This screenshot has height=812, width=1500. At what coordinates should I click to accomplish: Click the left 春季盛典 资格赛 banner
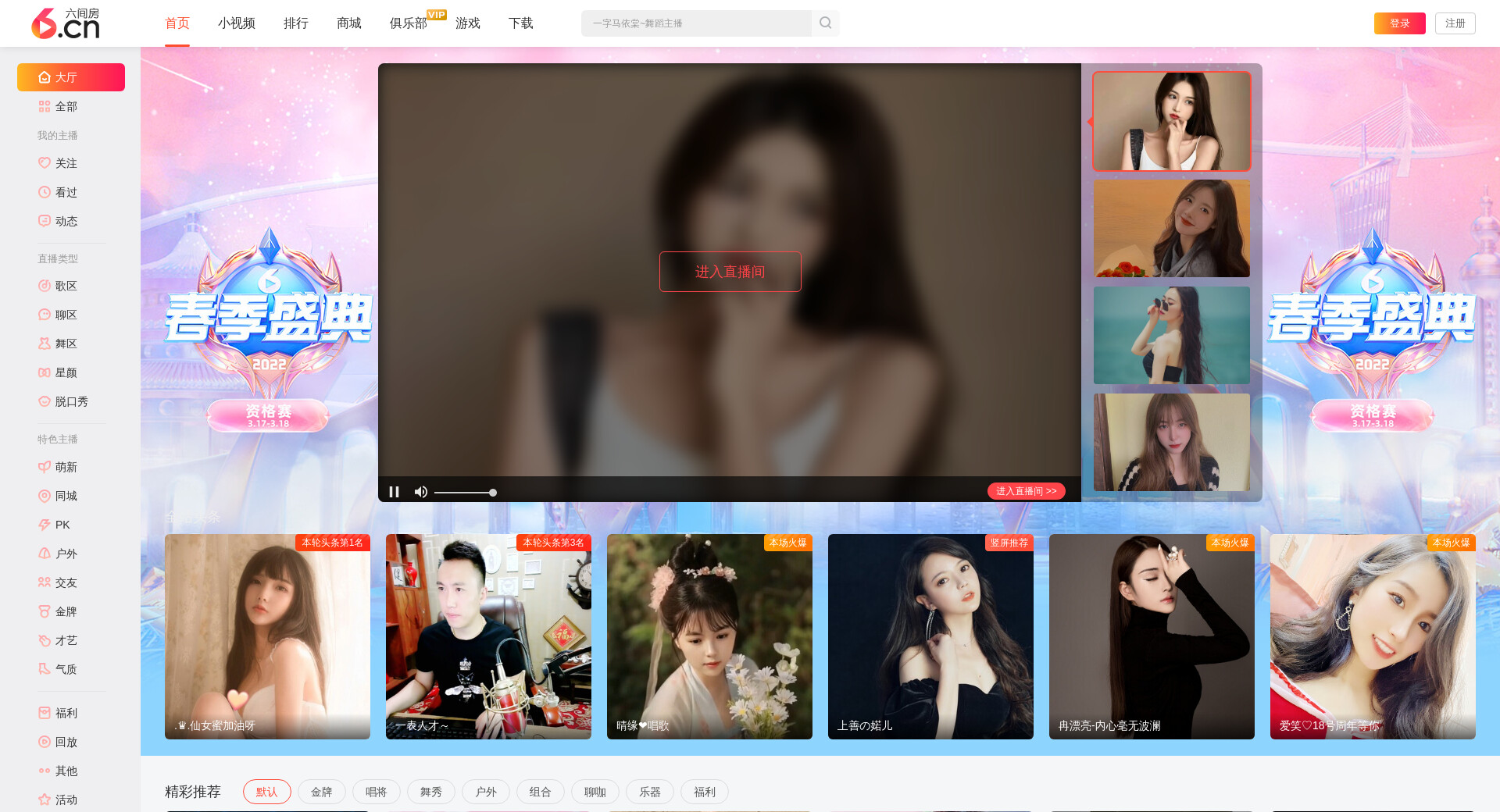pyautogui.click(x=268, y=329)
